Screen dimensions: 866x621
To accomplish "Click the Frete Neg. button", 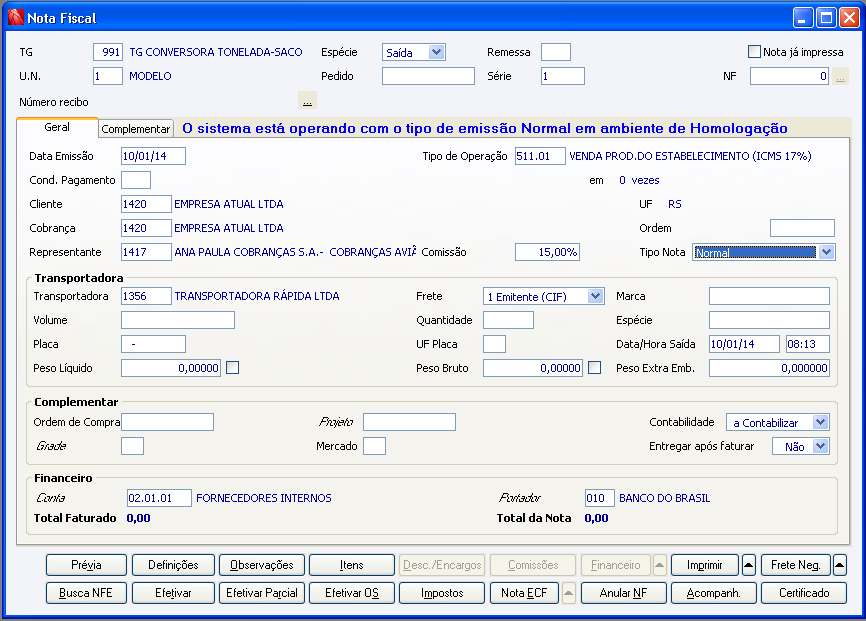I will tap(796, 565).
